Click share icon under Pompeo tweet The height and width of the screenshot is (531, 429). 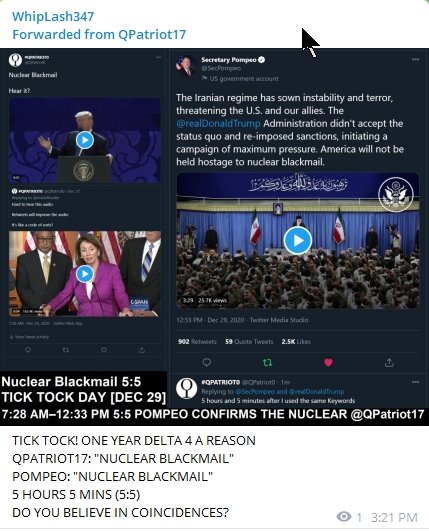tap(389, 363)
